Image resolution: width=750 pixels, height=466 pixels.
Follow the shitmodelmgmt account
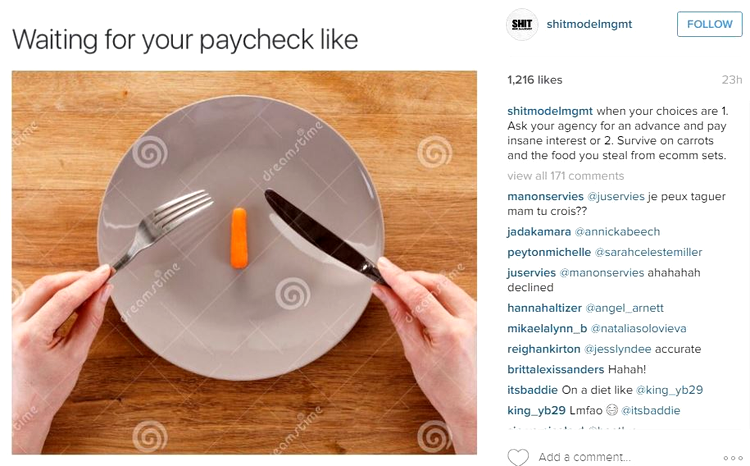point(709,24)
